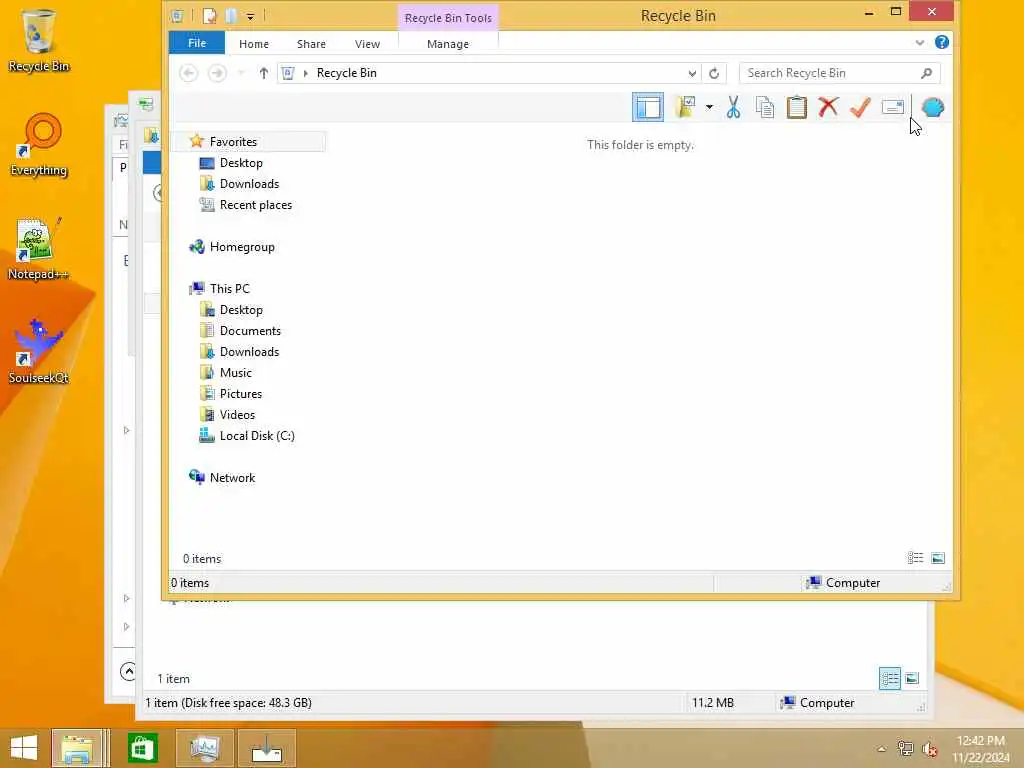The image size is (1024, 768).
Task: Click the Copy icon in toolbar
Action: pos(765,107)
